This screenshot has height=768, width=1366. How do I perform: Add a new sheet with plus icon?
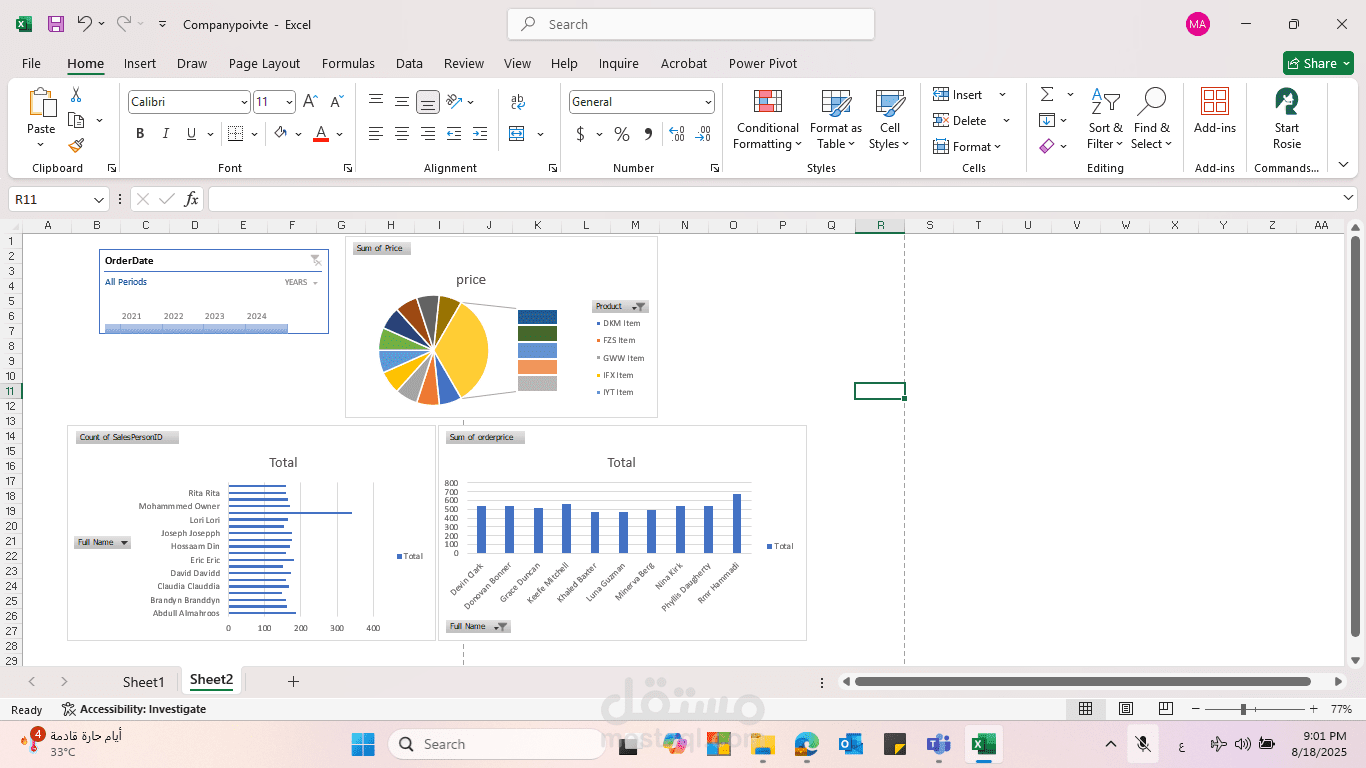pos(293,681)
